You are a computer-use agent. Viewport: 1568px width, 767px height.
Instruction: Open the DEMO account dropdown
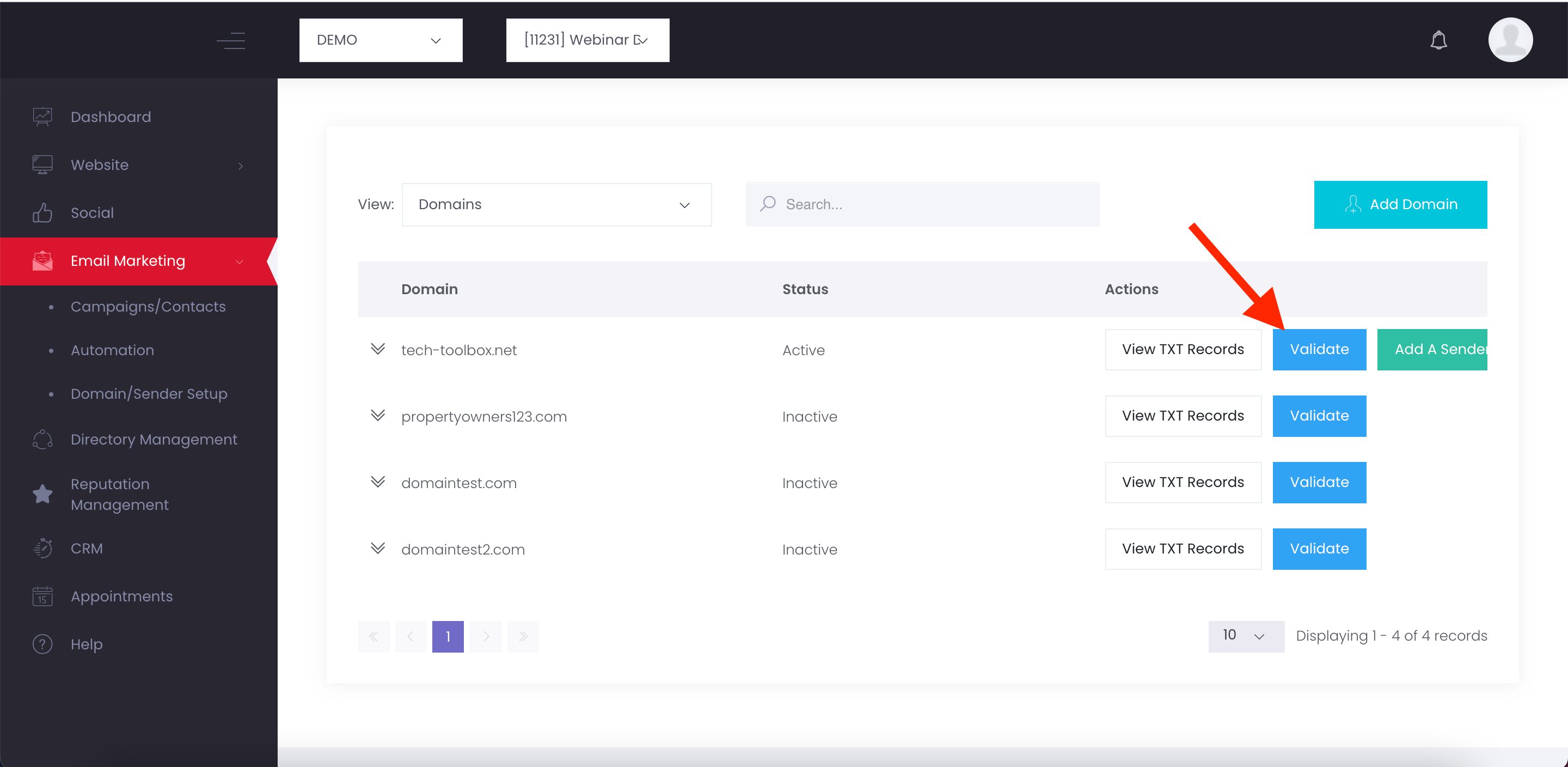[x=381, y=40]
